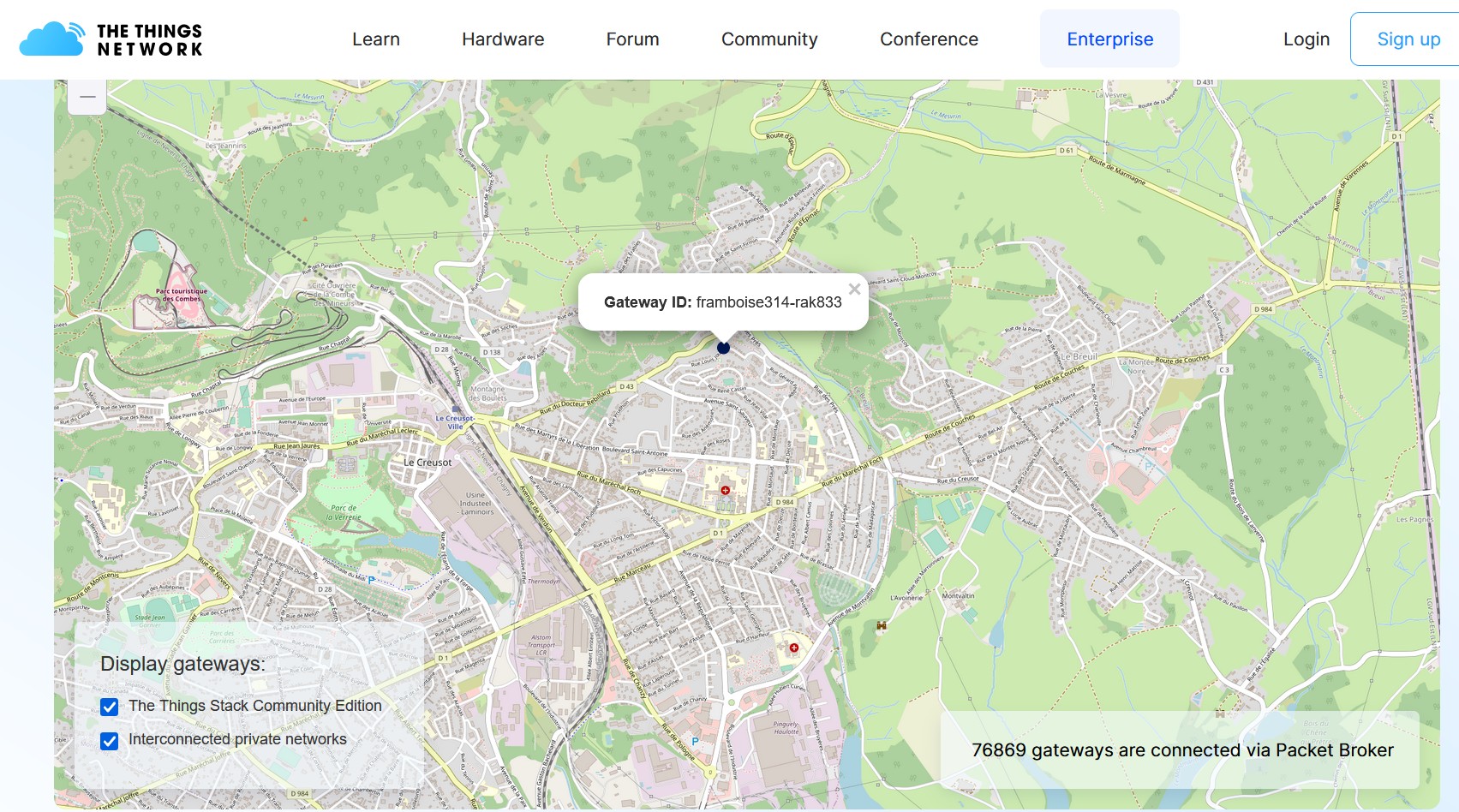Click the red hospital marker near Rue du Maréchal Foch
Viewport: 1459px width, 812px height.
(725, 491)
